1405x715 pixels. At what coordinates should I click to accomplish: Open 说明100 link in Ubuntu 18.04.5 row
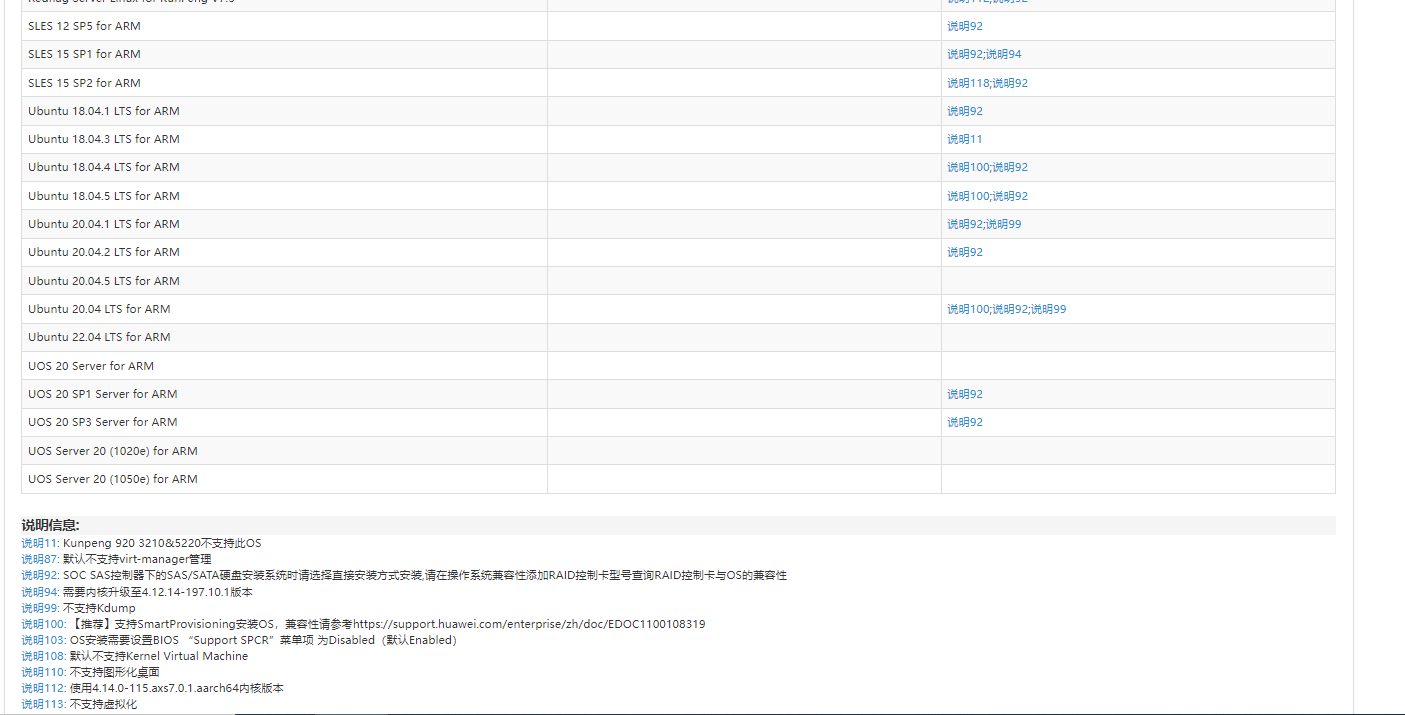(968, 196)
